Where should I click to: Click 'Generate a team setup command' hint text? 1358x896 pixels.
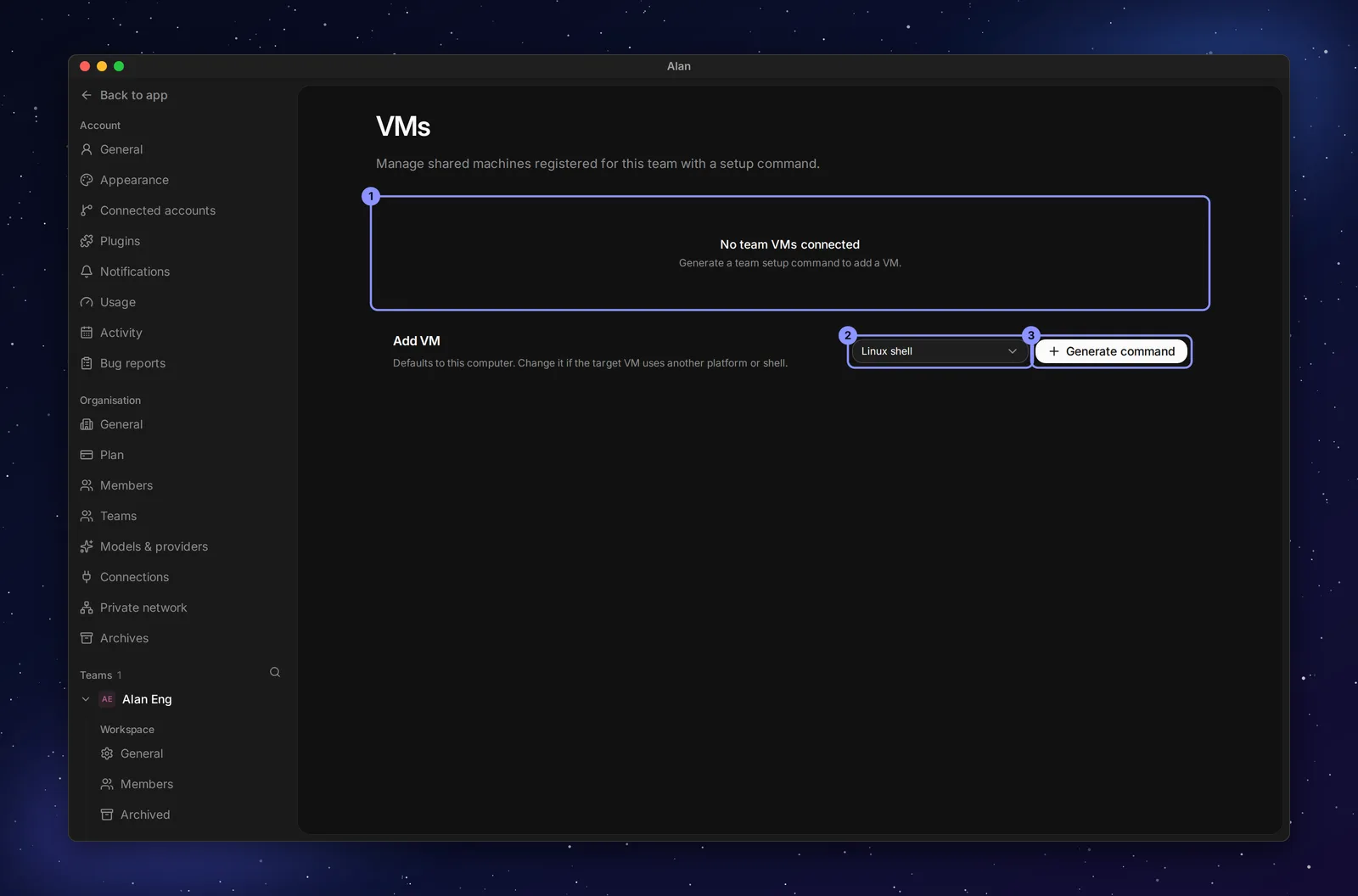click(x=790, y=263)
